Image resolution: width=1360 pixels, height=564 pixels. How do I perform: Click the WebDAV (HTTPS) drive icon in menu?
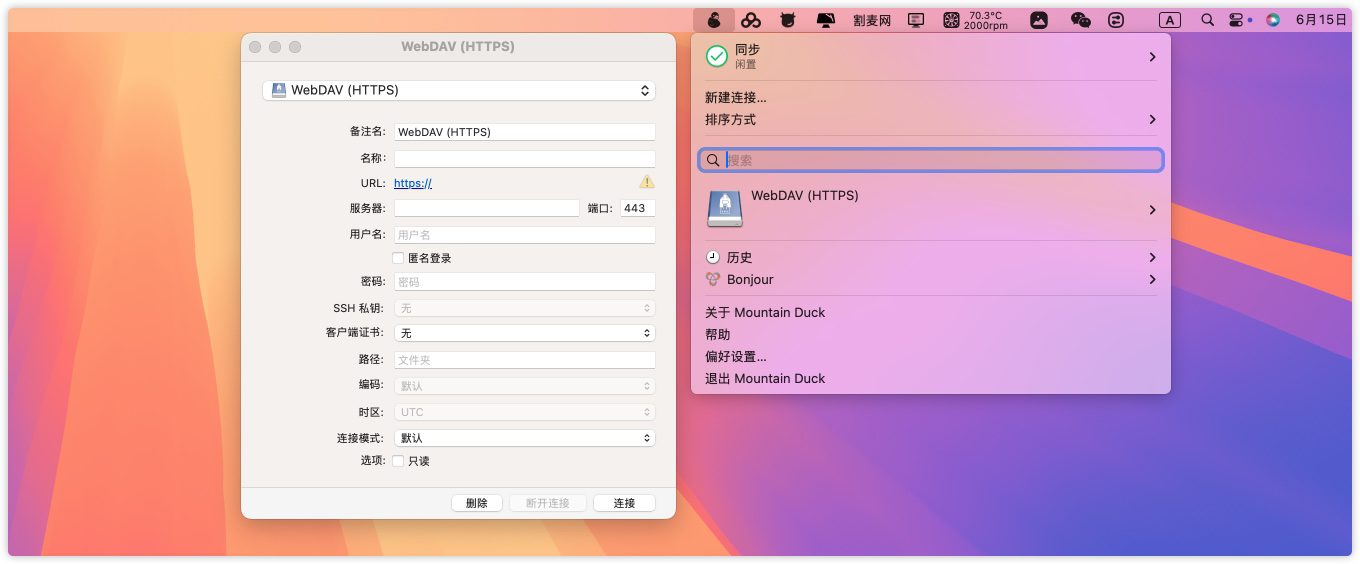click(x=725, y=208)
